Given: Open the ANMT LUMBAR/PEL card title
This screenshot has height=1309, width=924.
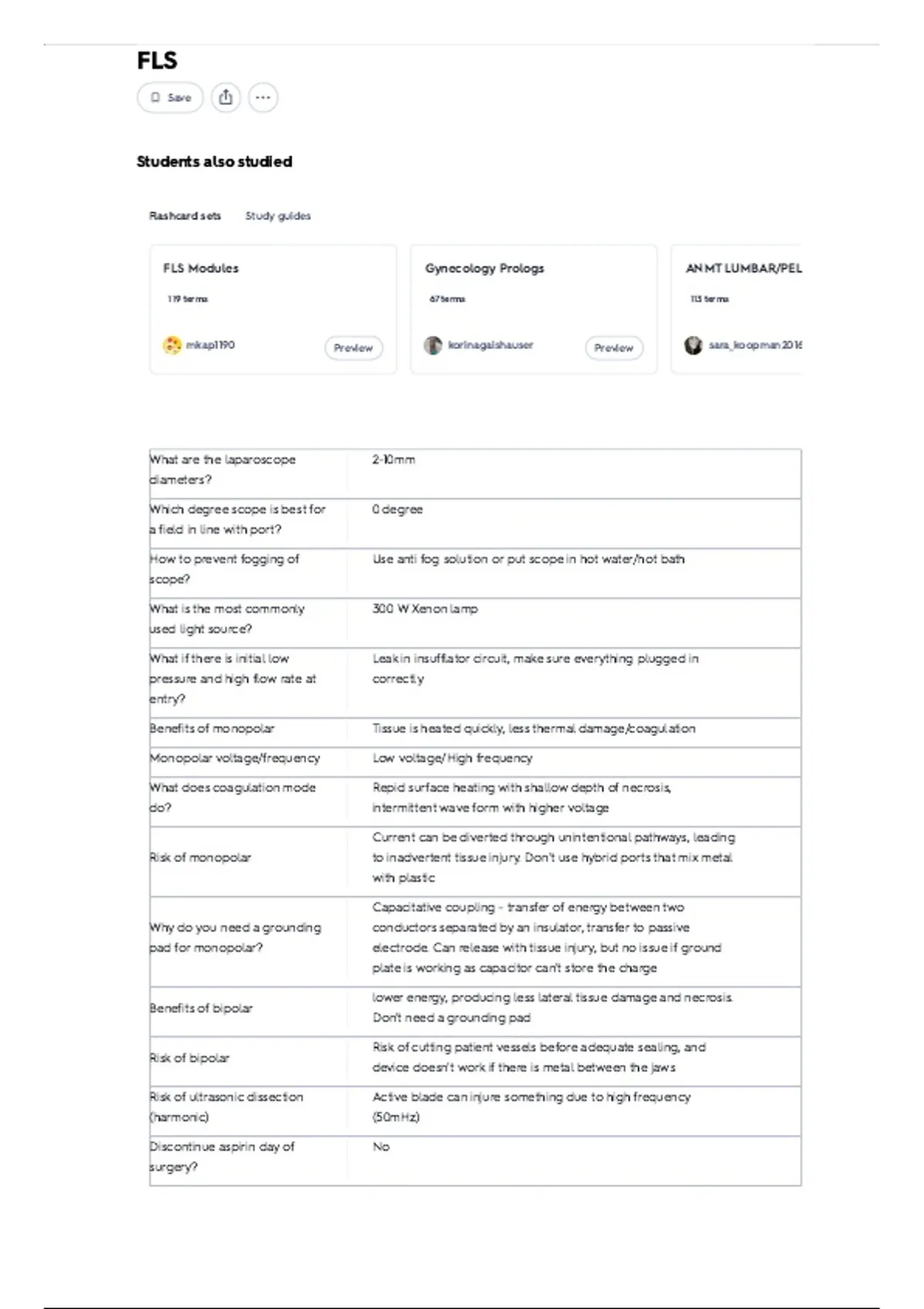Looking at the screenshot, I should point(744,268).
